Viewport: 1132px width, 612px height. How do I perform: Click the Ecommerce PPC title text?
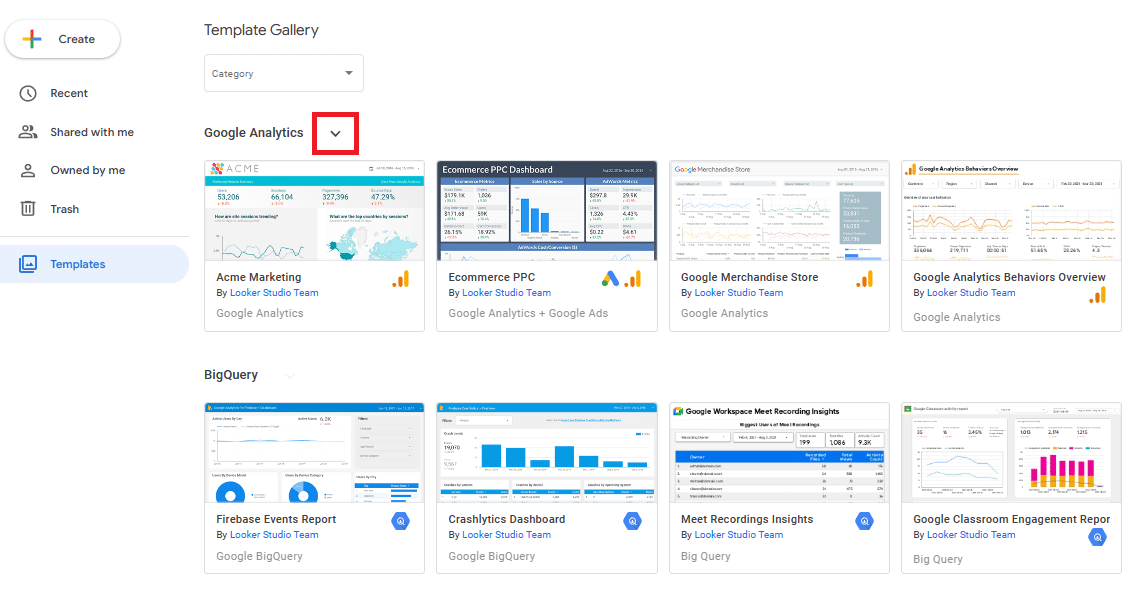pos(492,277)
